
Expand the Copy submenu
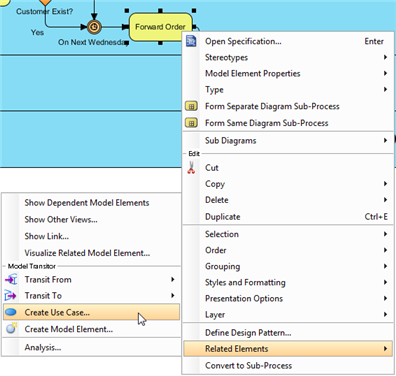tap(288, 184)
